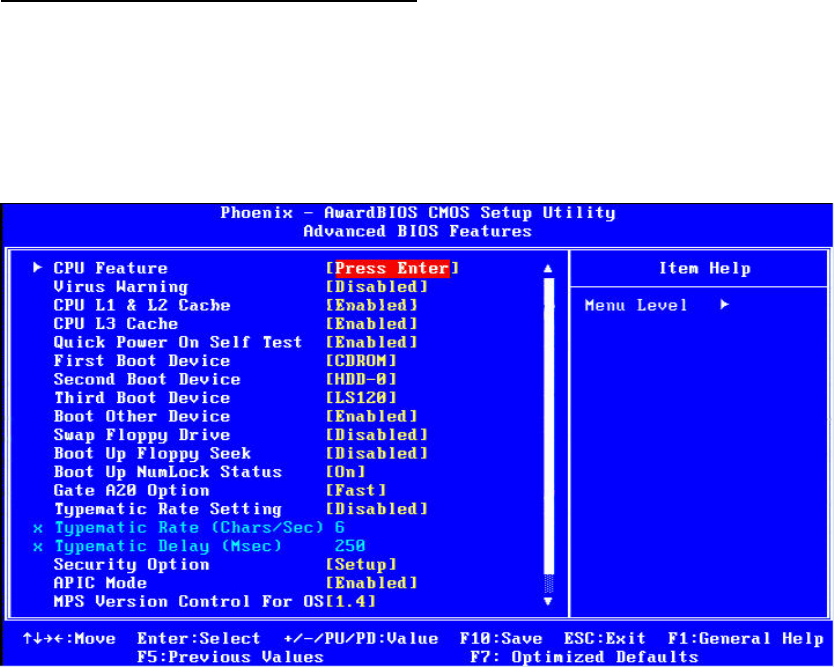Click the scrollbar down arrow

tap(548, 602)
